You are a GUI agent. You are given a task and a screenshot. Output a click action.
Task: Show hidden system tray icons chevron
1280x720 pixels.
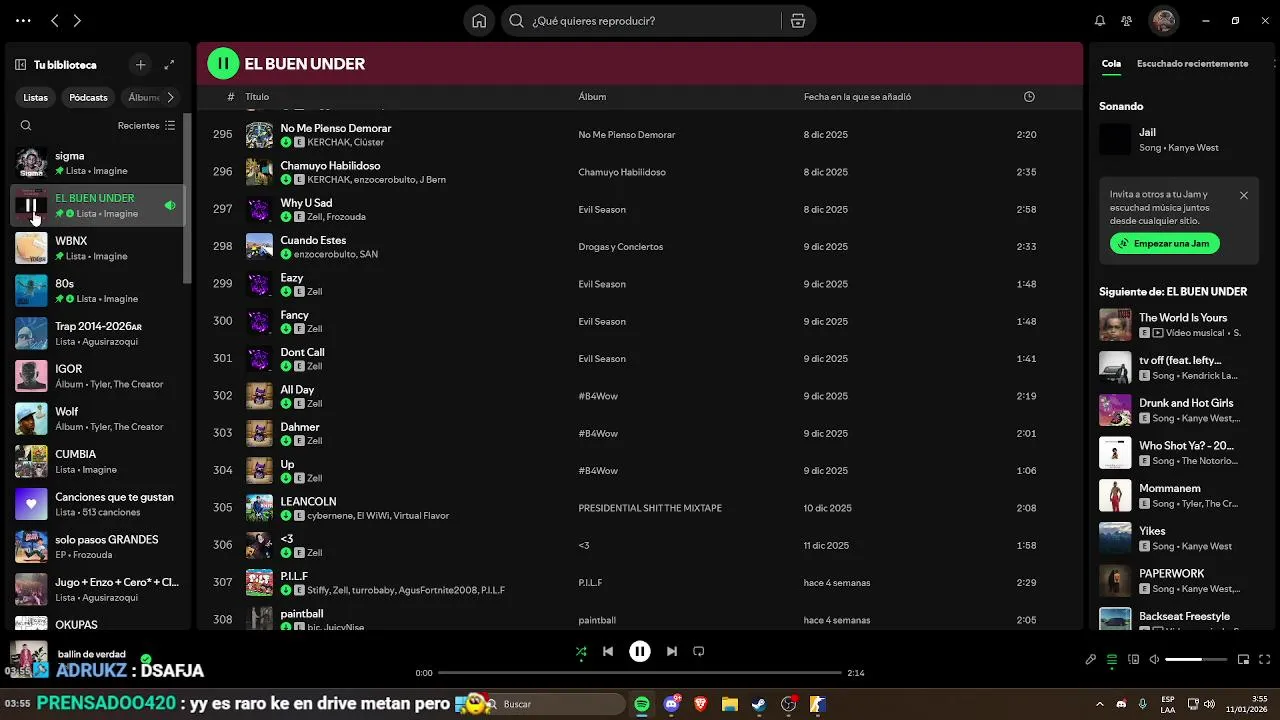click(1100, 705)
